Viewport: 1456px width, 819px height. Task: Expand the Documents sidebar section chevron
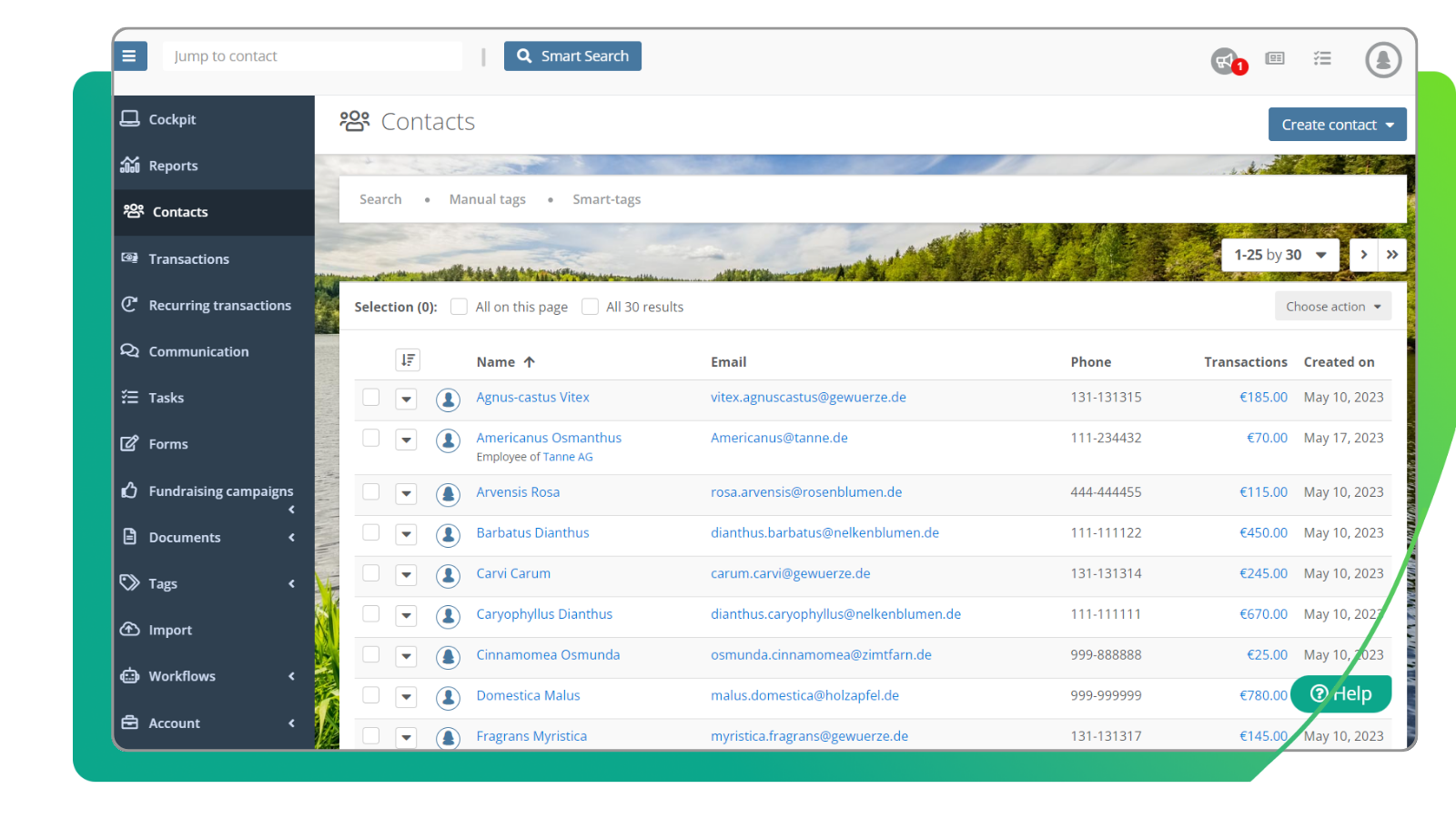click(291, 537)
